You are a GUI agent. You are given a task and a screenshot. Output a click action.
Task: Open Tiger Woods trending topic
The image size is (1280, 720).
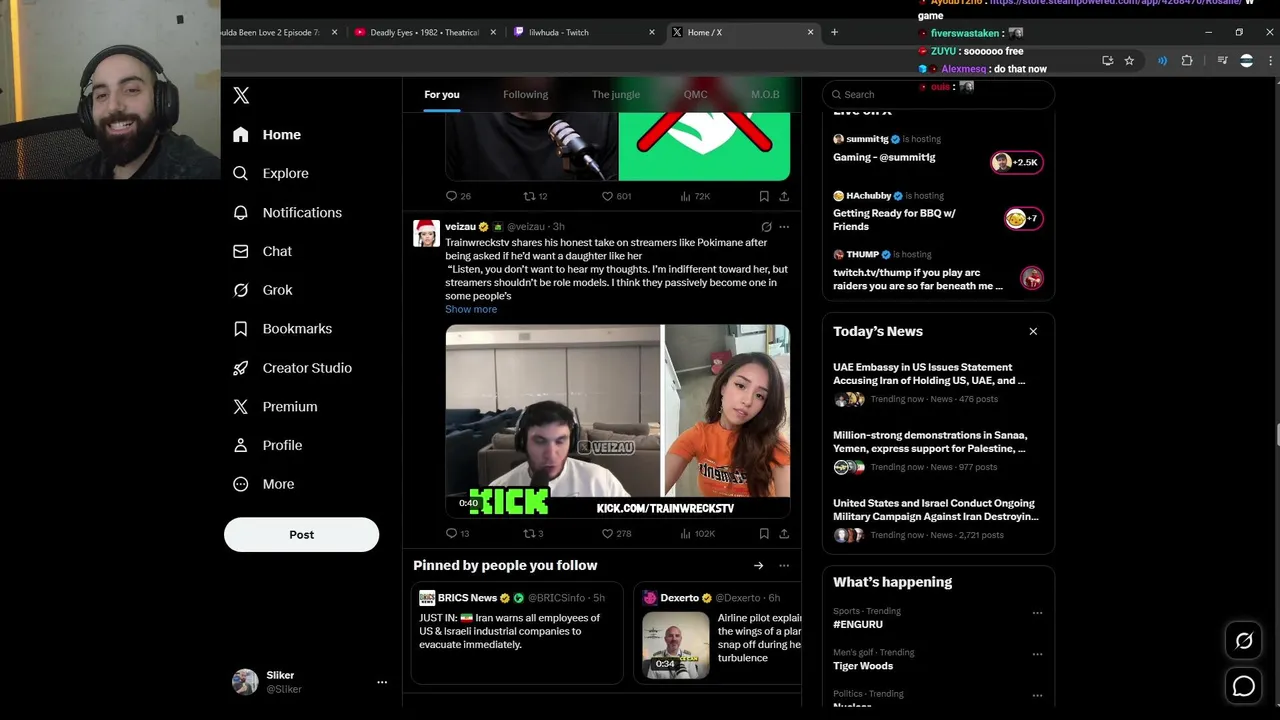click(x=863, y=666)
